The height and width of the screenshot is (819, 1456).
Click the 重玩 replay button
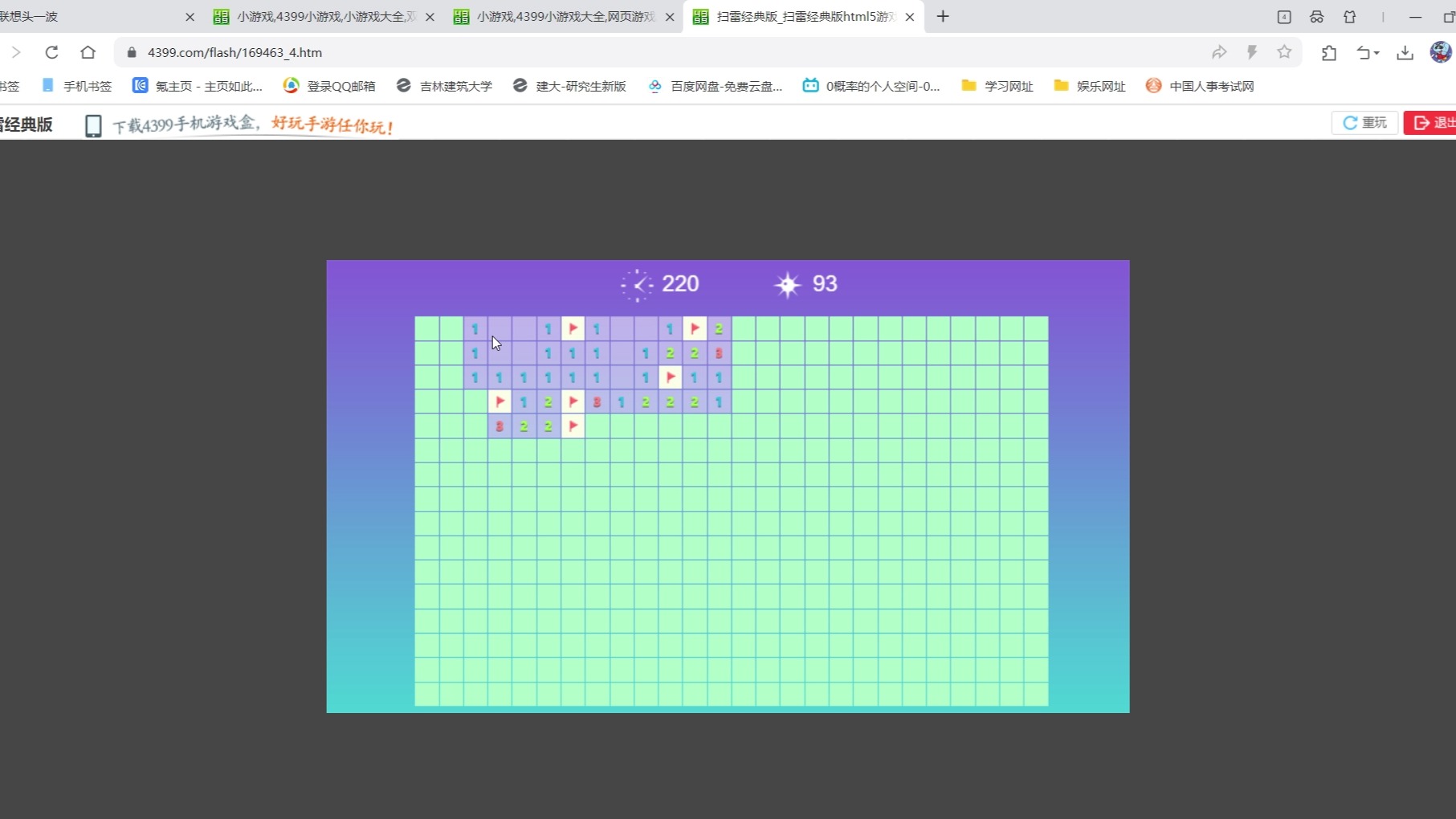[x=1364, y=123]
